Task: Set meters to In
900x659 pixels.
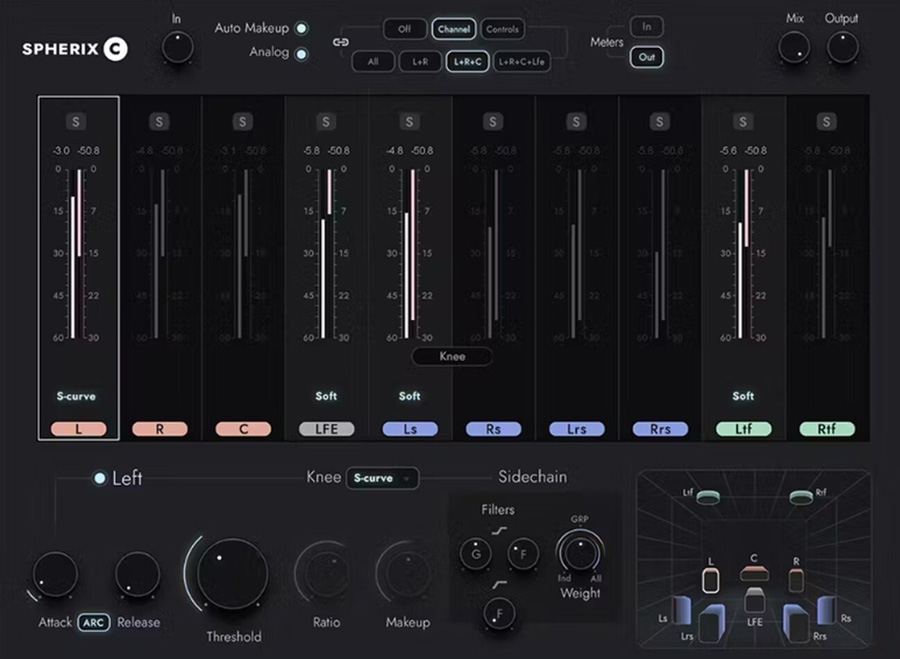Action: click(647, 27)
